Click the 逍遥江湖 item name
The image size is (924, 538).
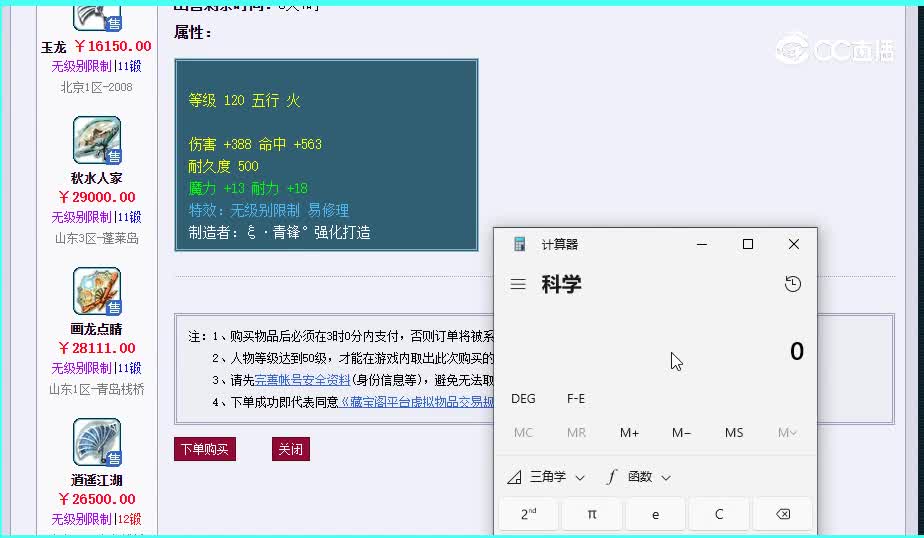(x=97, y=480)
